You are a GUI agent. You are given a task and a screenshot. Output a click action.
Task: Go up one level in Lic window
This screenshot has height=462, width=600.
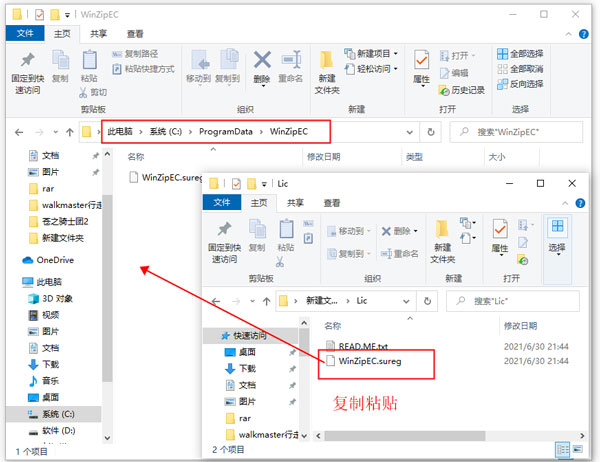pyautogui.click(x=267, y=301)
